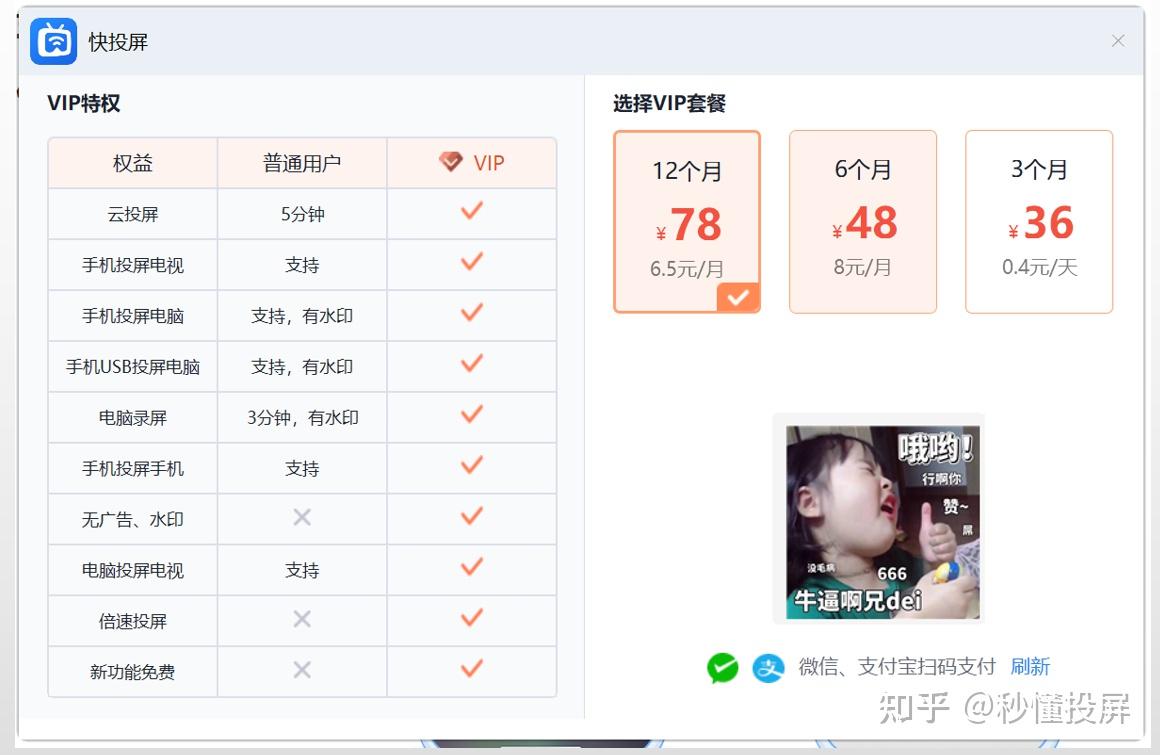Click the cross icon in 新功能免费 row

(x=302, y=670)
